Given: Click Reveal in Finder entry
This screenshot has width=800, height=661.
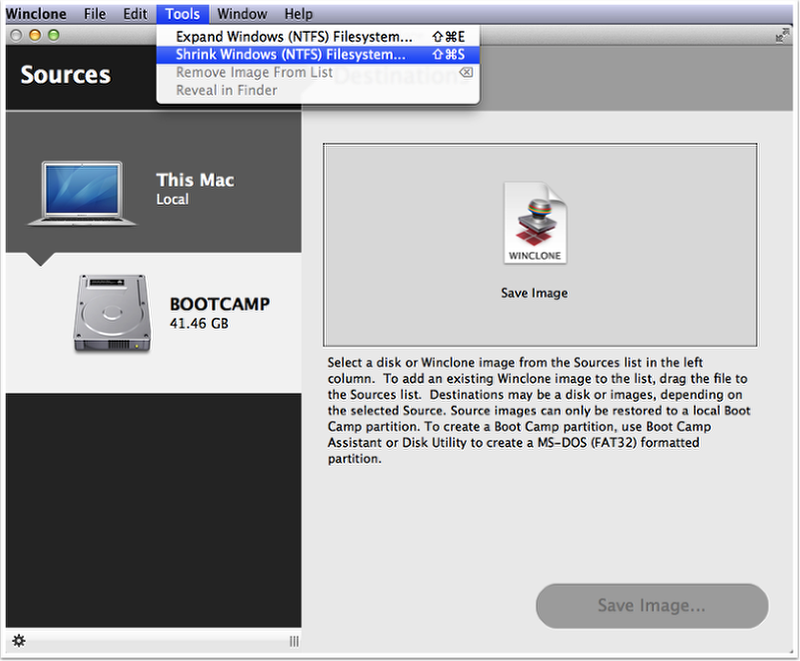Looking at the screenshot, I should (318, 90).
